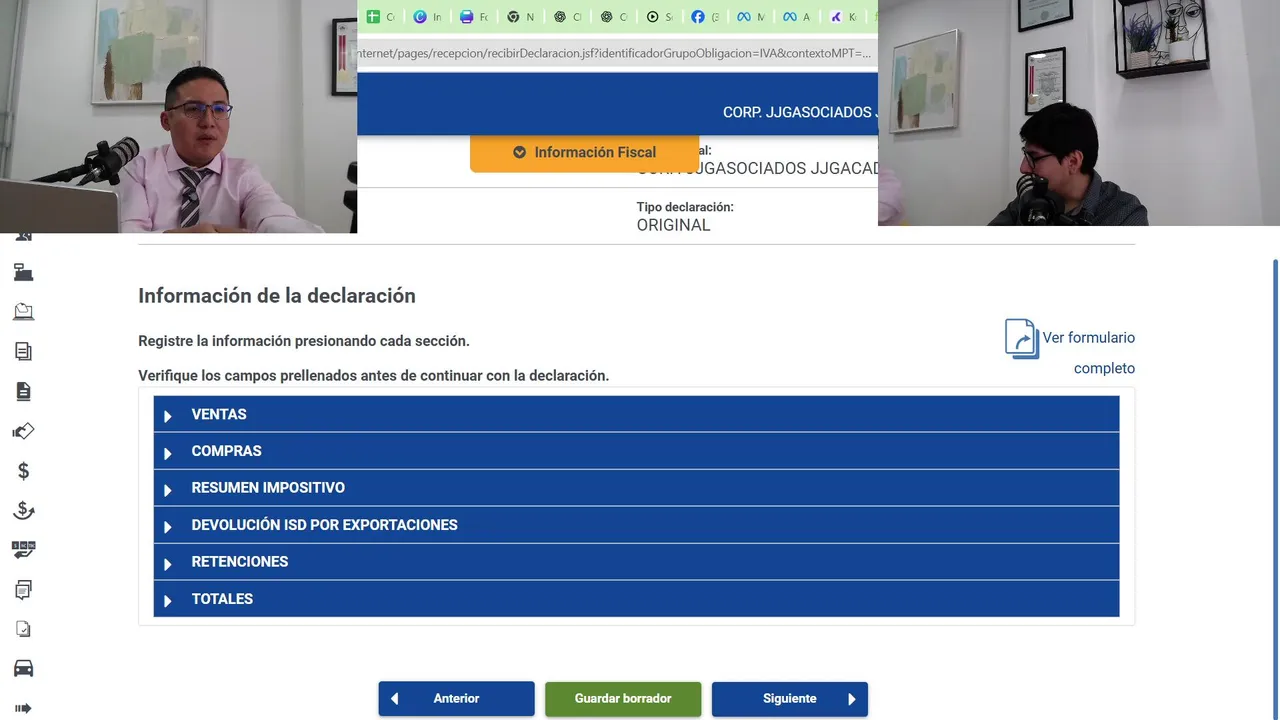Open the plain dollar sign sidebar icon

(x=23, y=470)
